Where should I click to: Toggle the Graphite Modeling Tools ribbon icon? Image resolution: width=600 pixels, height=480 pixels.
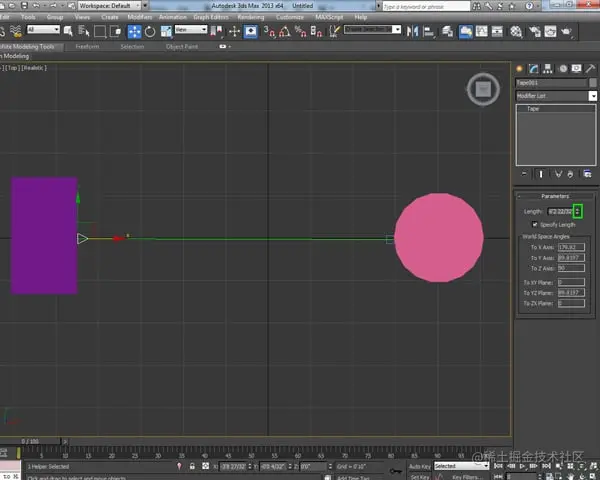click(x=466, y=31)
